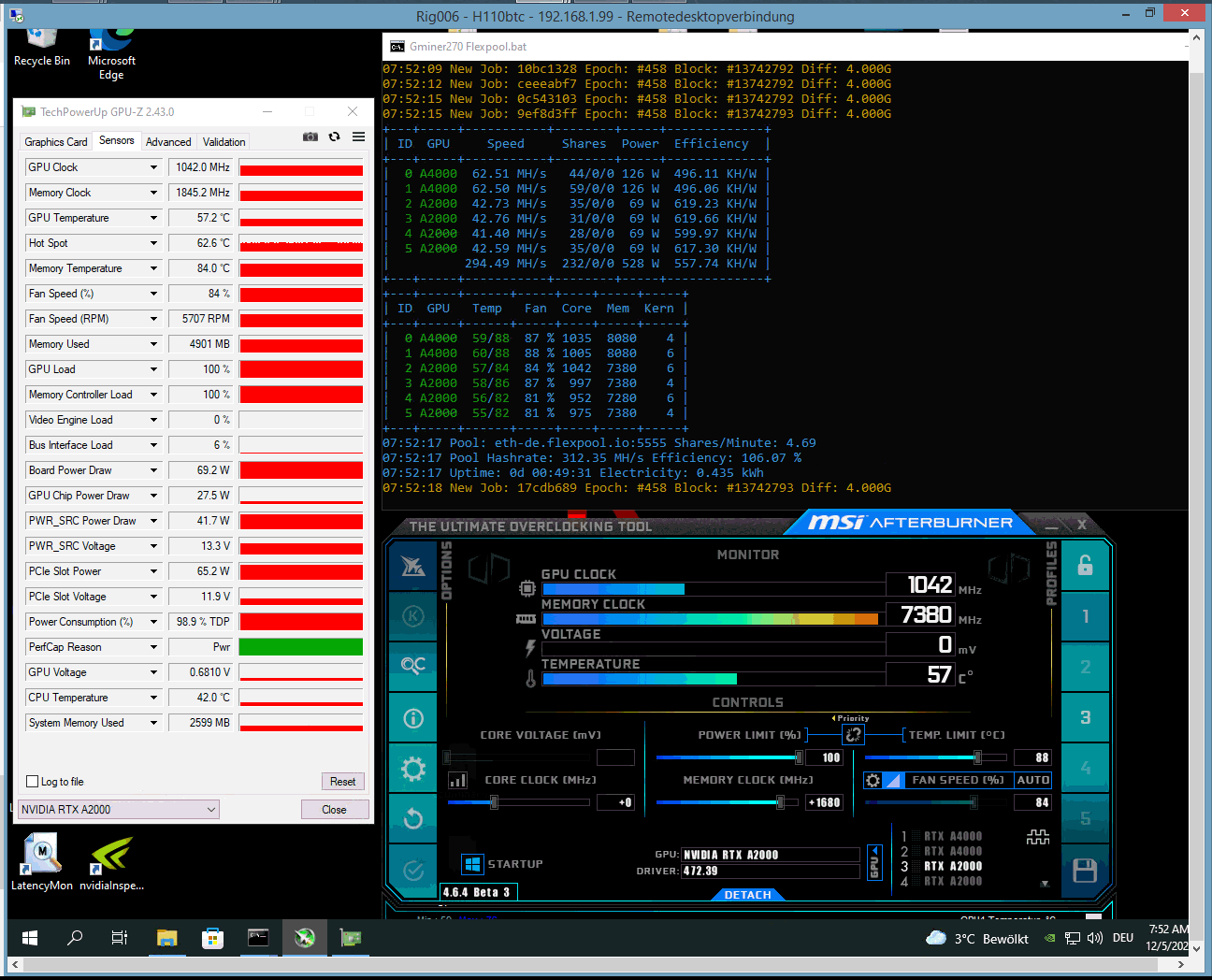Open LatencyMon desktop shortcut
Screen dimensions: 1212x980
point(42,862)
